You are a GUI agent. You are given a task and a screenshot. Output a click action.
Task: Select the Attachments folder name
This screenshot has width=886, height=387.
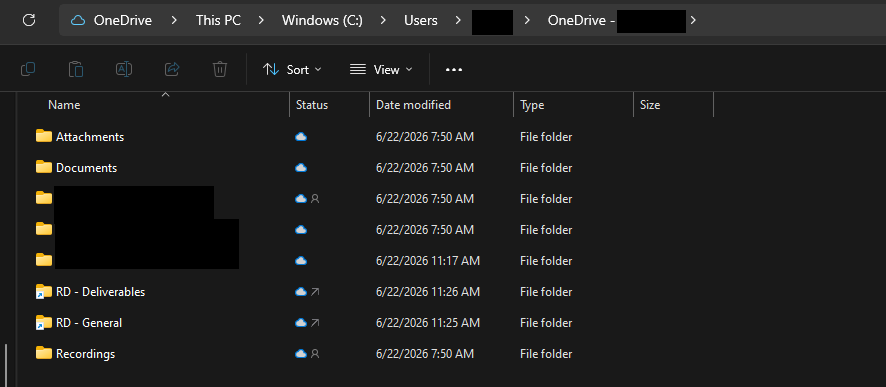point(90,137)
